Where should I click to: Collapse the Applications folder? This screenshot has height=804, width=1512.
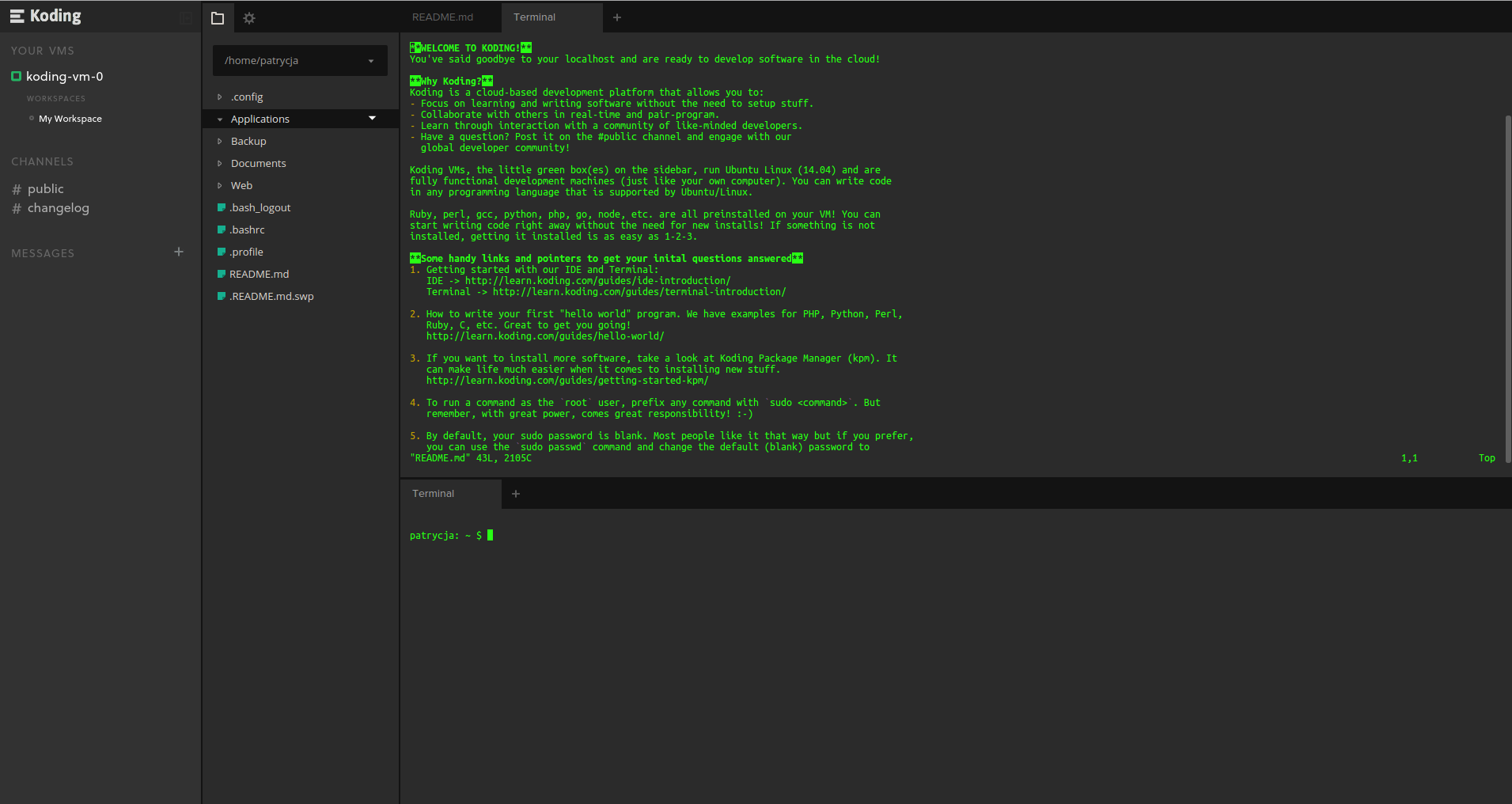click(220, 119)
